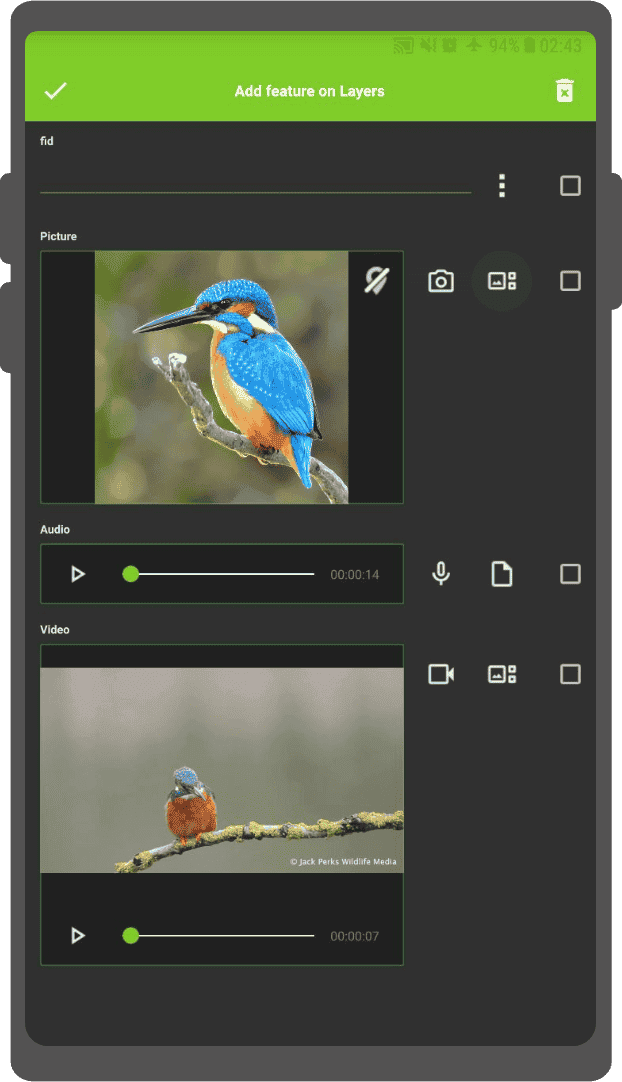Delete the feature with trash icon
This screenshot has width=622, height=1082.
(565, 91)
